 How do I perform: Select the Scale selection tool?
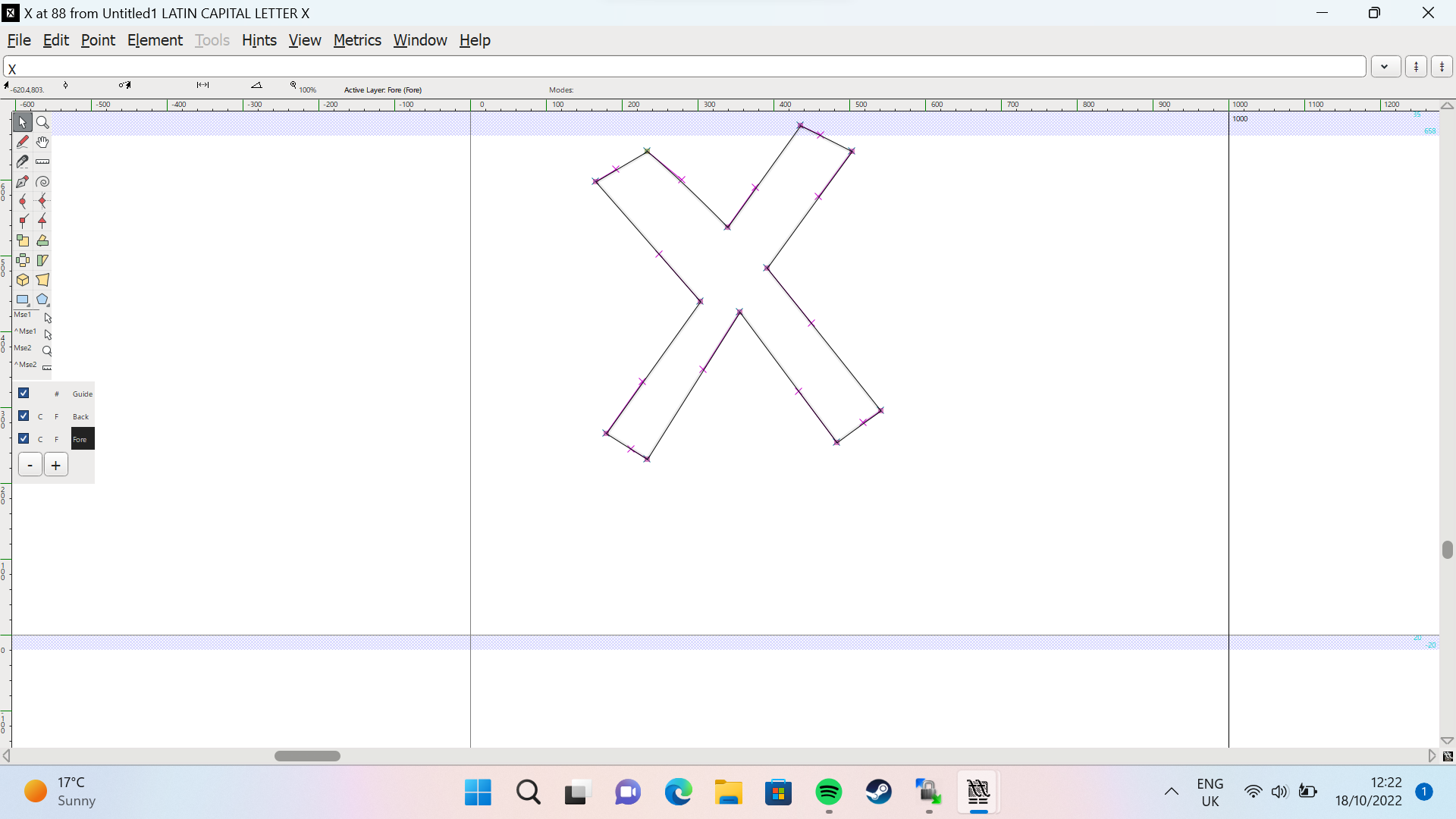click(x=23, y=240)
